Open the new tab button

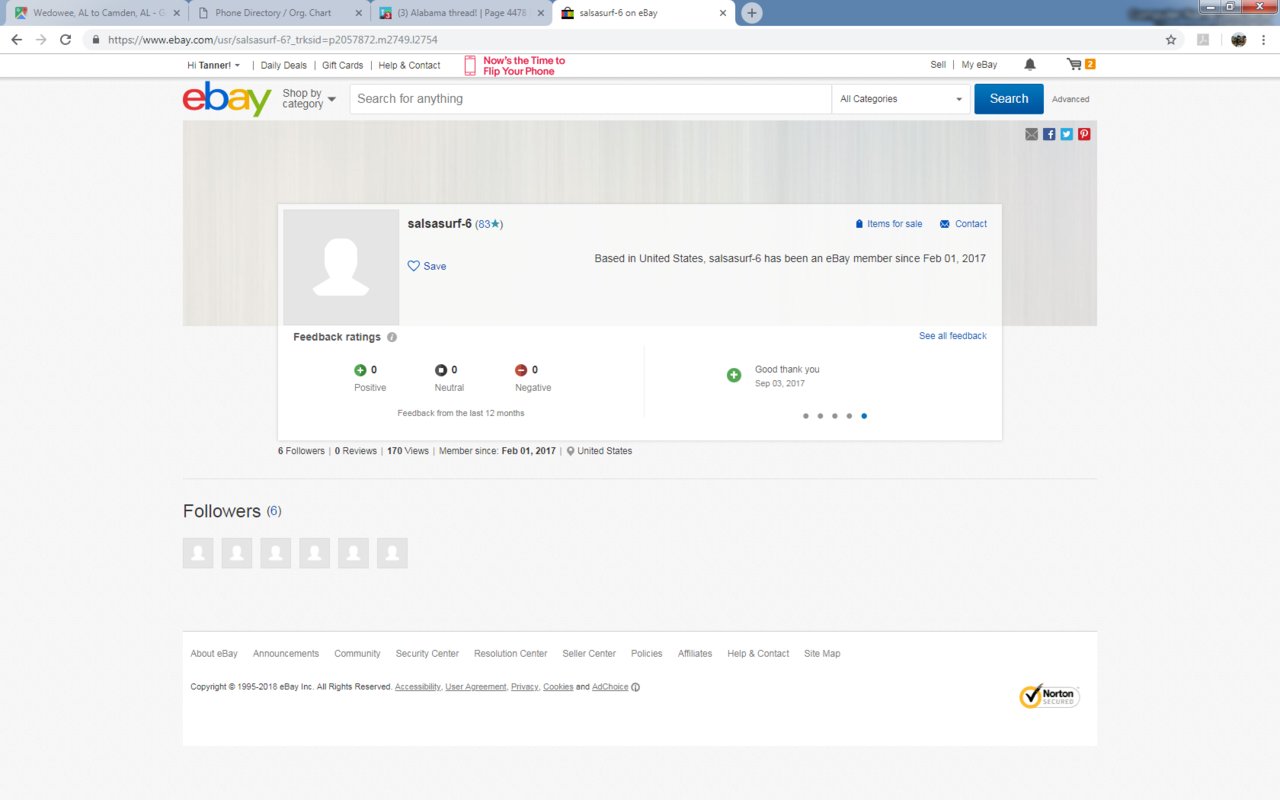752,13
